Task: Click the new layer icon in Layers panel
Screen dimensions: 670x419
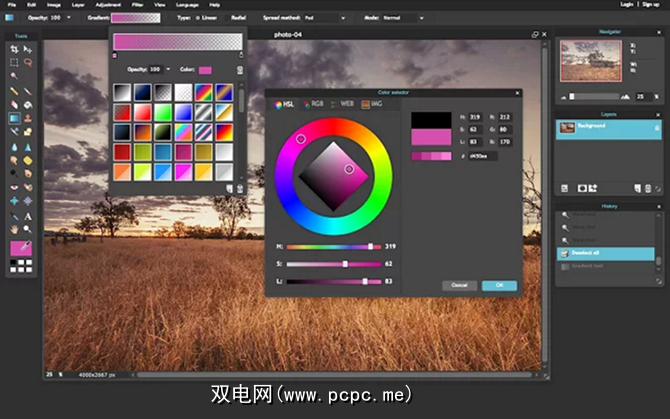Action: pyautogui.click(x=638, y=188)
